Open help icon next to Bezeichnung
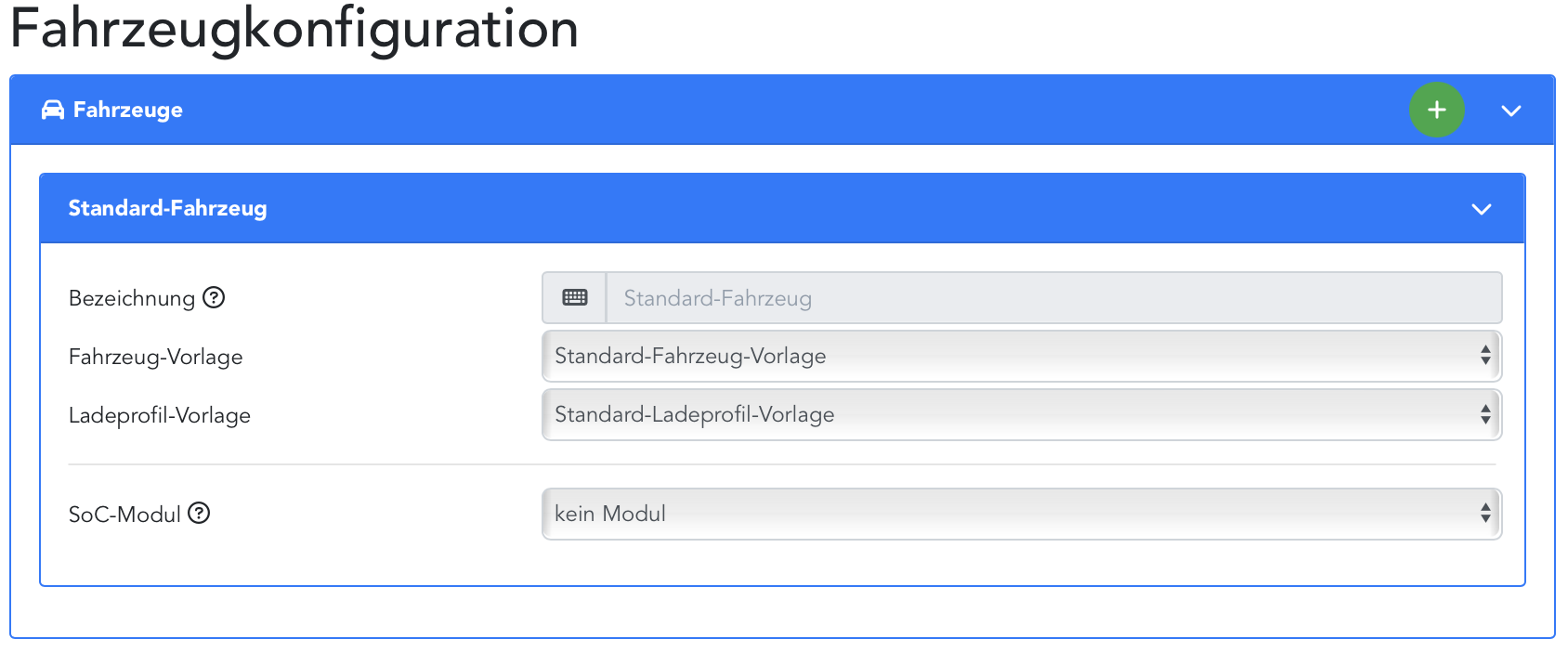This screenshot has height=652, width=1568. 214,297
